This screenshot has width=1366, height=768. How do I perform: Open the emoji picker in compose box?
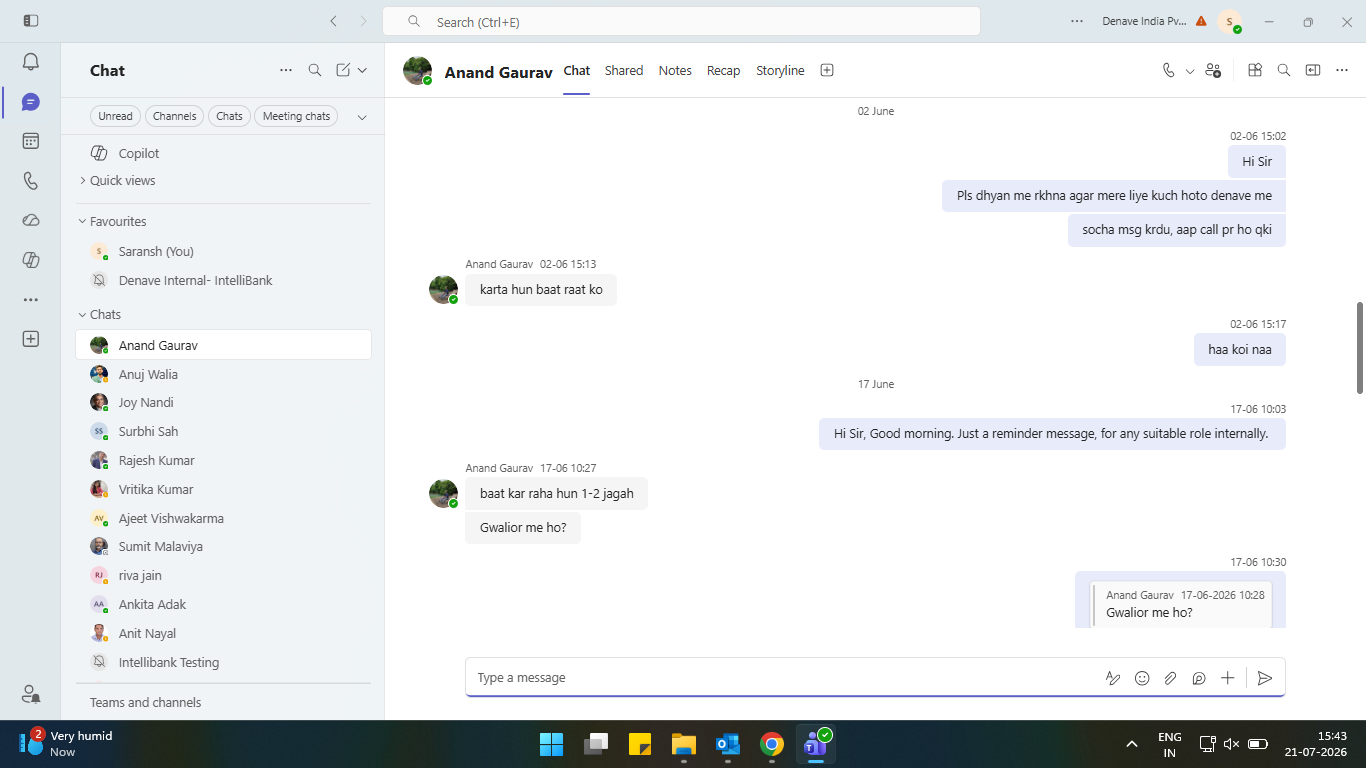(x=1142, y=678)
